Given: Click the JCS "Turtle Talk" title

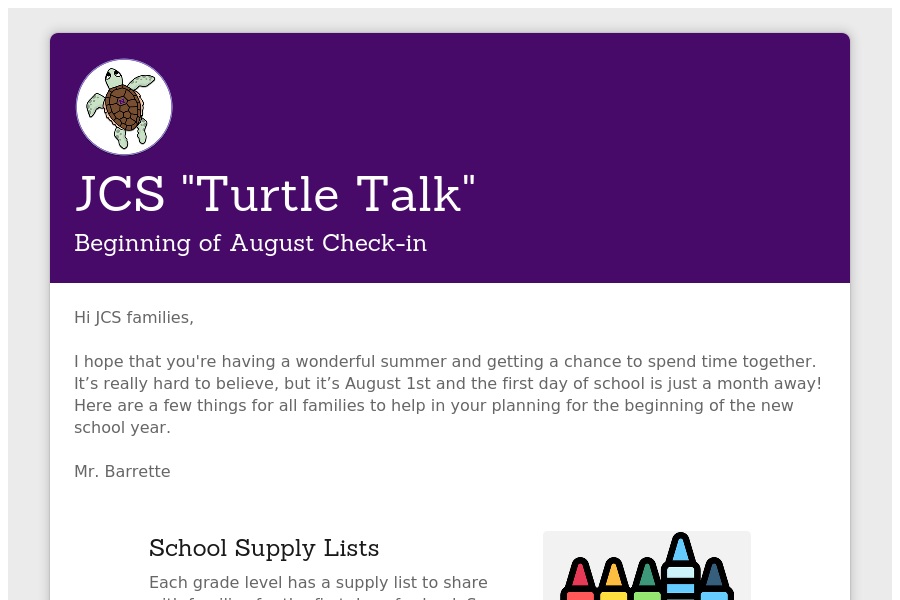Looking at the screenshot, I should point(275,193).
